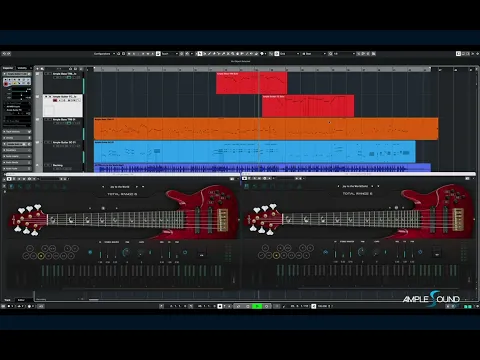
Task: Toggle the blue power dot in right plugin
Action: coord(325,252)
